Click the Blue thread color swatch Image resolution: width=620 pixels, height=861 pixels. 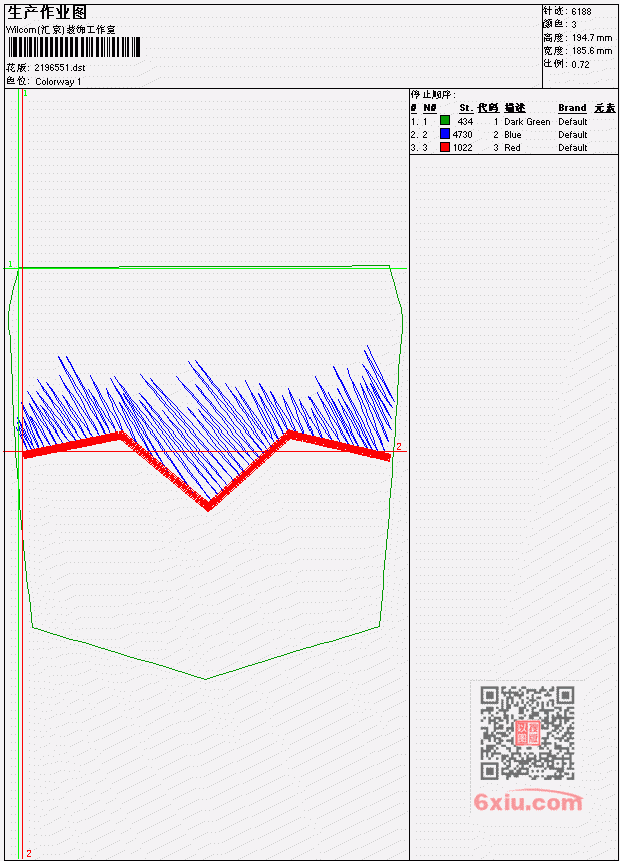[x=445, y=134]
